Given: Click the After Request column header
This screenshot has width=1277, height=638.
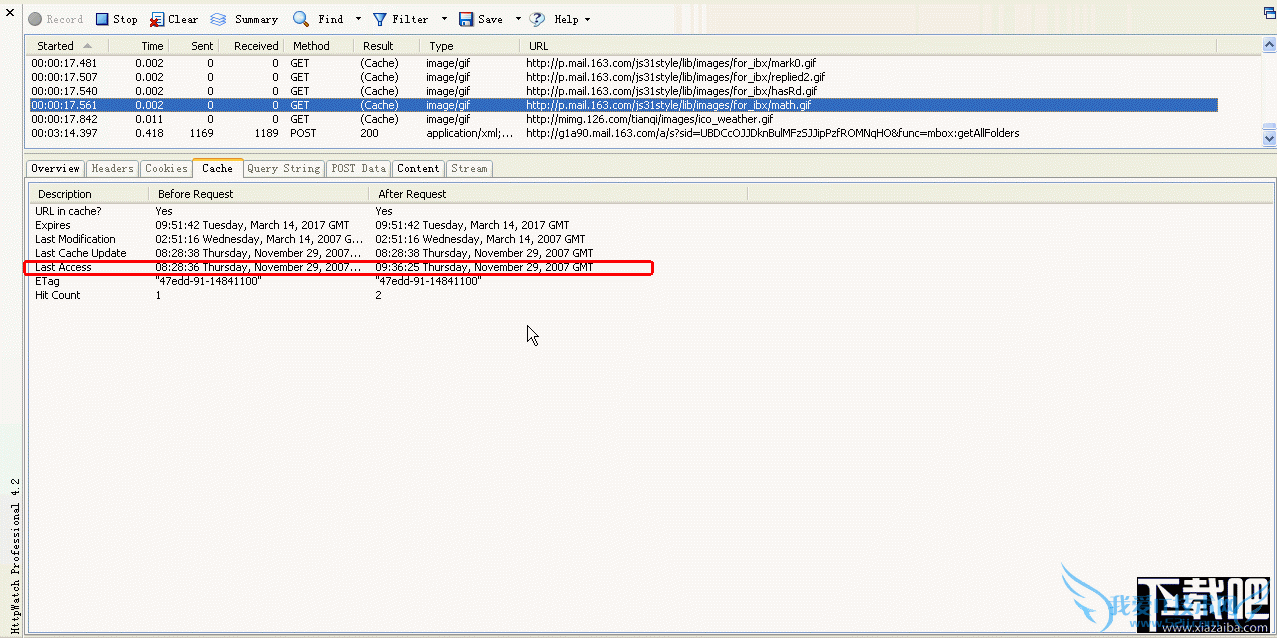Looking at the screenshot, I should (558, 194).
